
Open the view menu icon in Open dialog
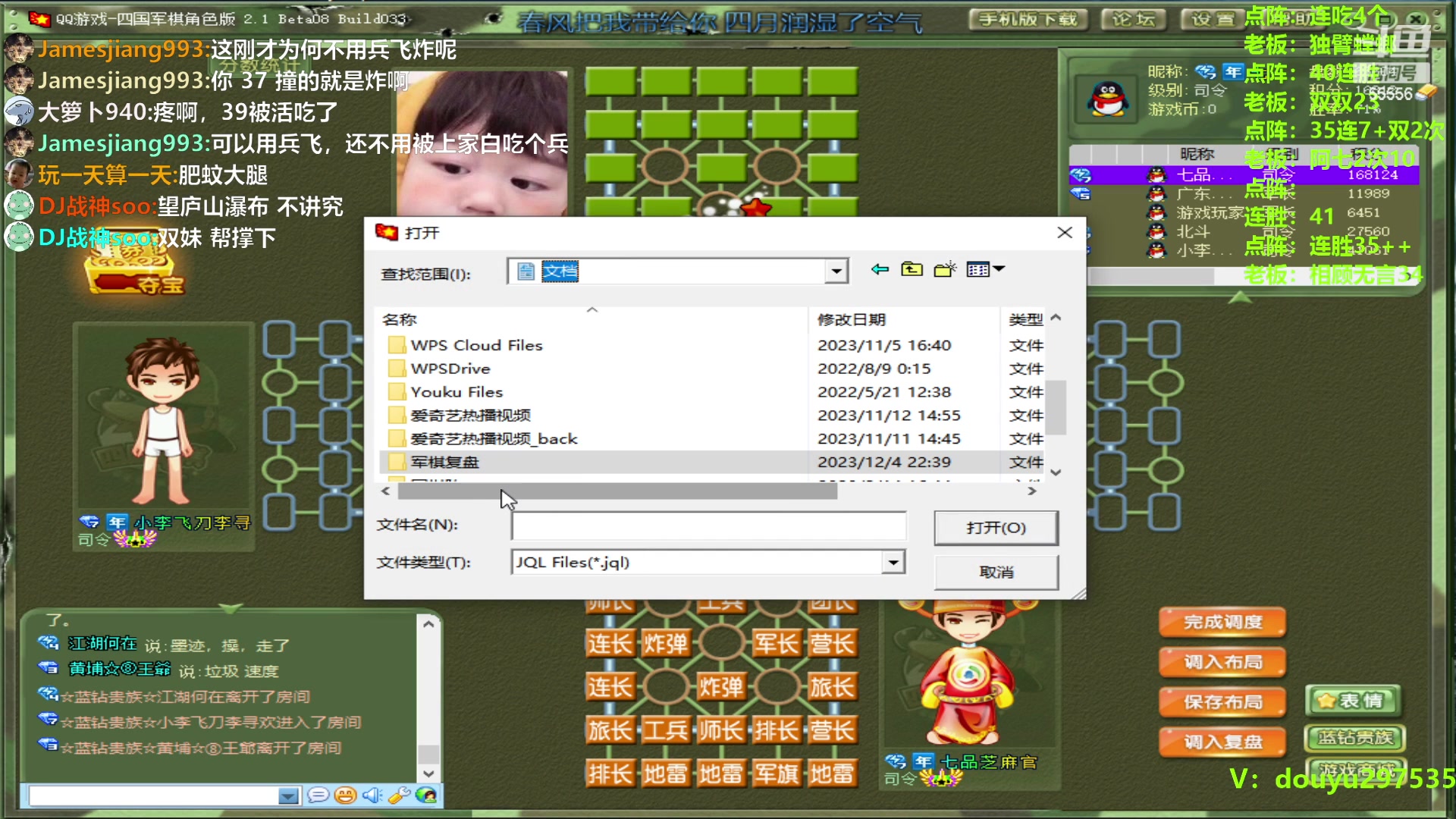point(985,269)
